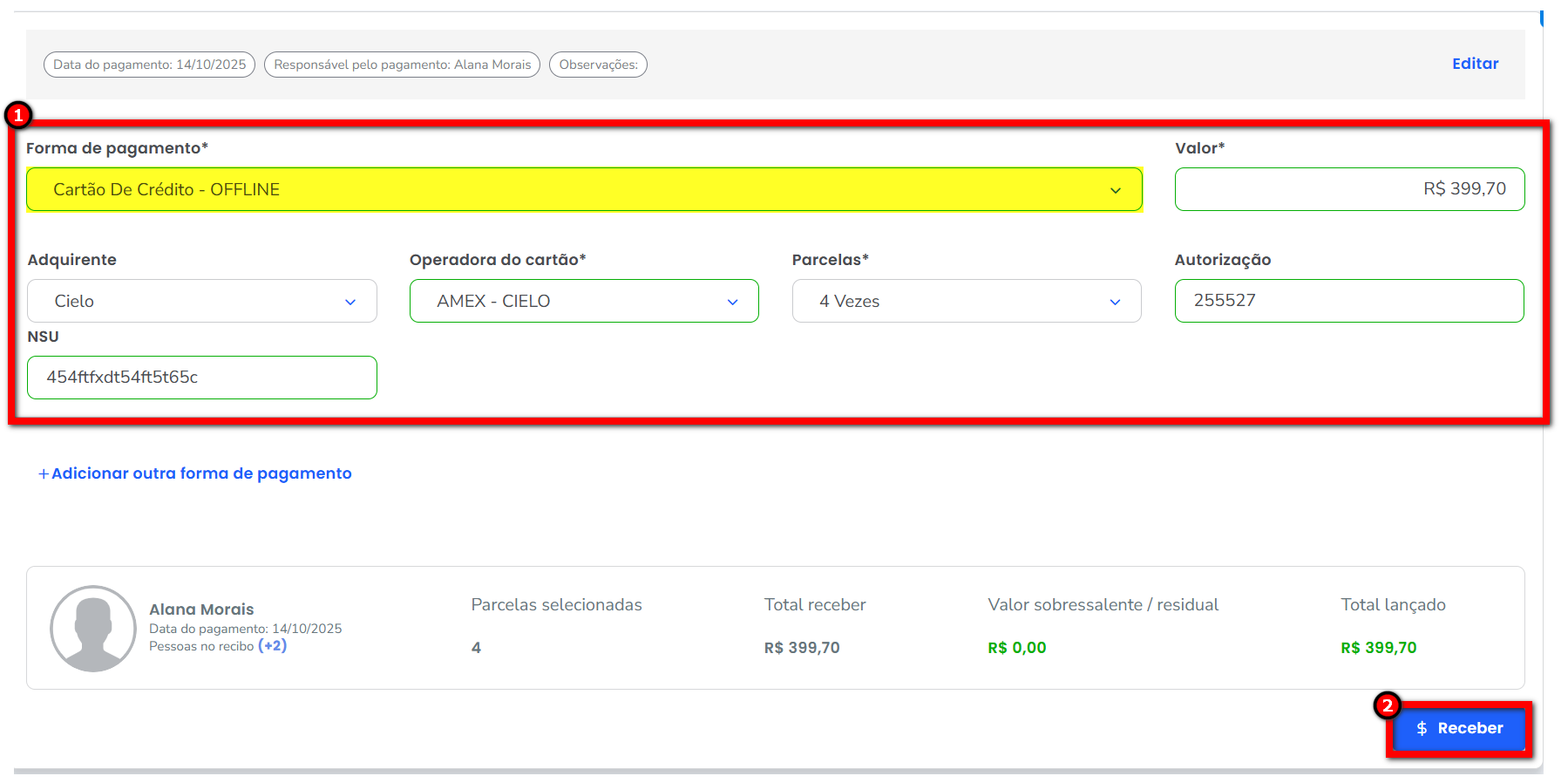Click the dollar sign icon on Receber
The width and height of the screenshot is (1568, 783).
(1422, 728)
